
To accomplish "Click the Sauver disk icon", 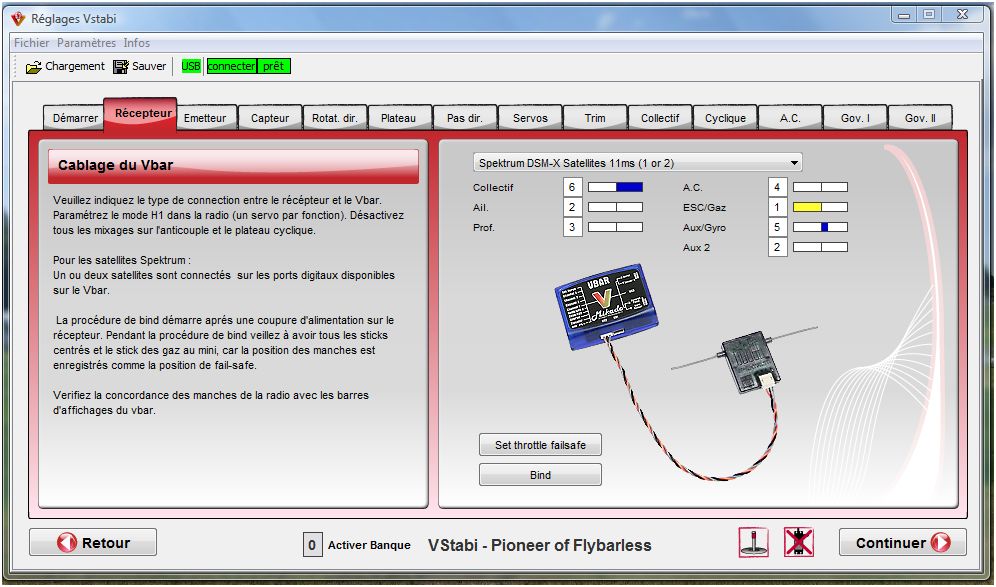I will pos(121,67).
